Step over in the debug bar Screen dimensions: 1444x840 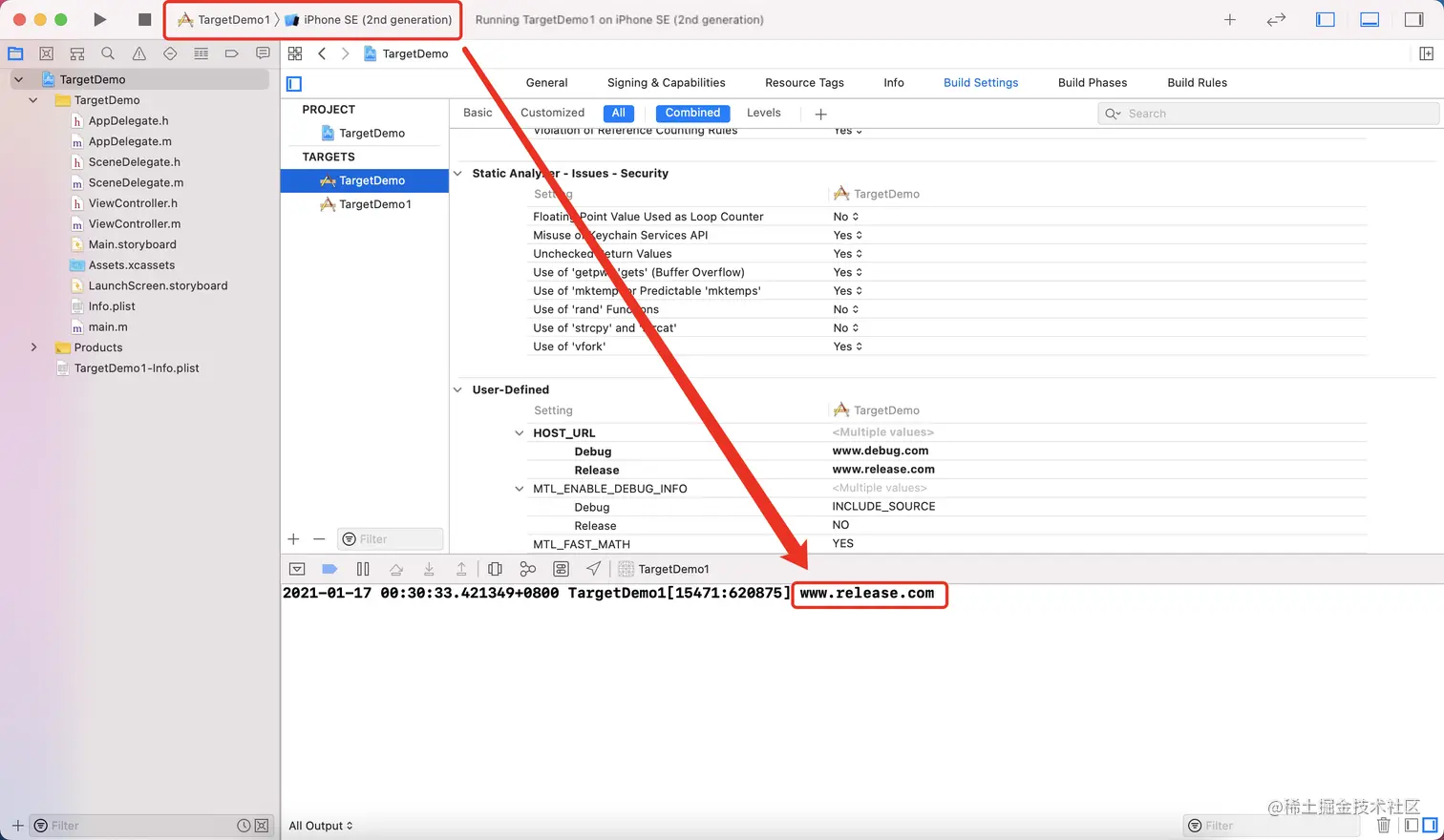click(x=396, y=569)
